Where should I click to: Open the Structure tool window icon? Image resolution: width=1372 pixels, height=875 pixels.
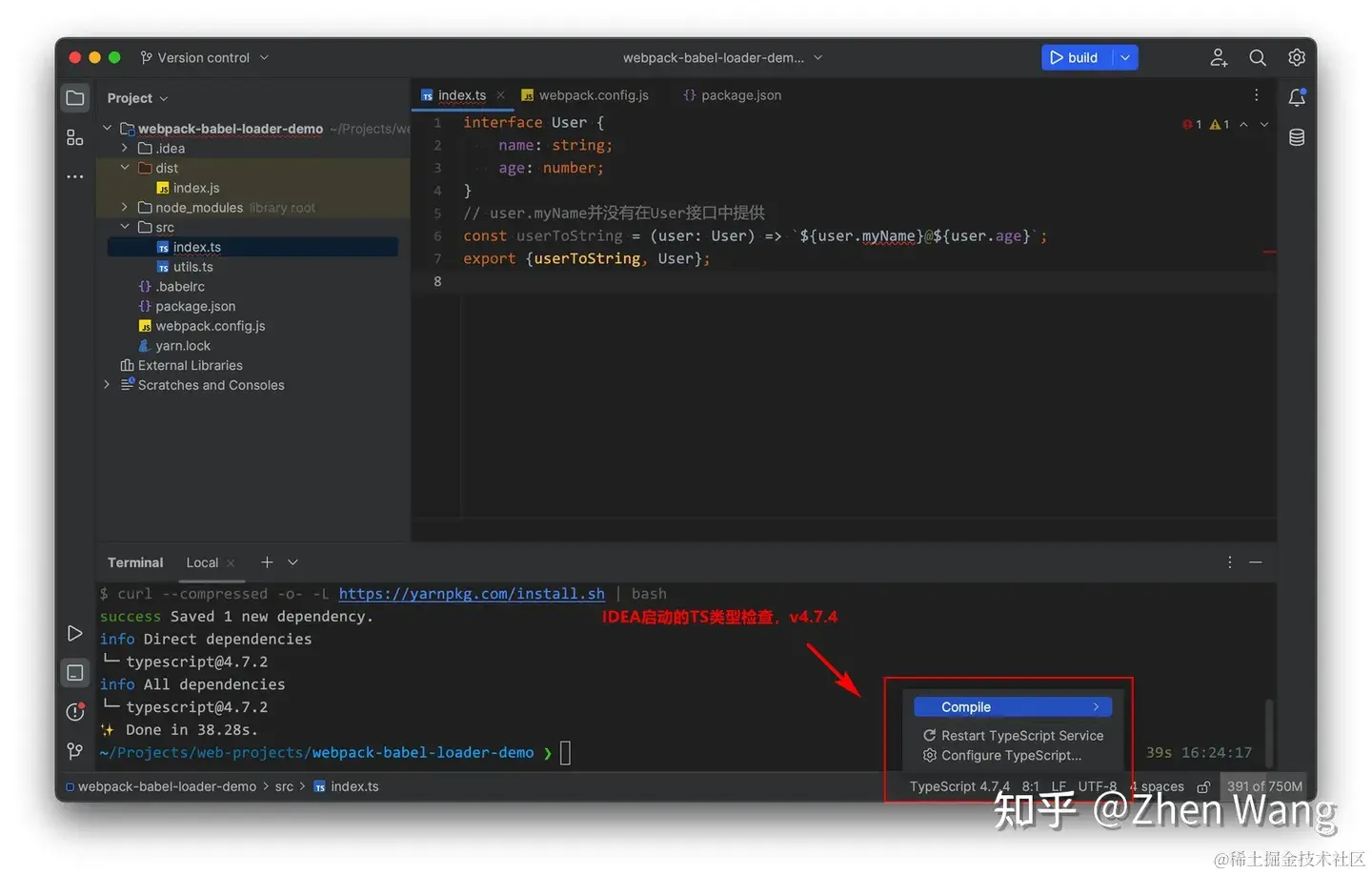(75, 138)
